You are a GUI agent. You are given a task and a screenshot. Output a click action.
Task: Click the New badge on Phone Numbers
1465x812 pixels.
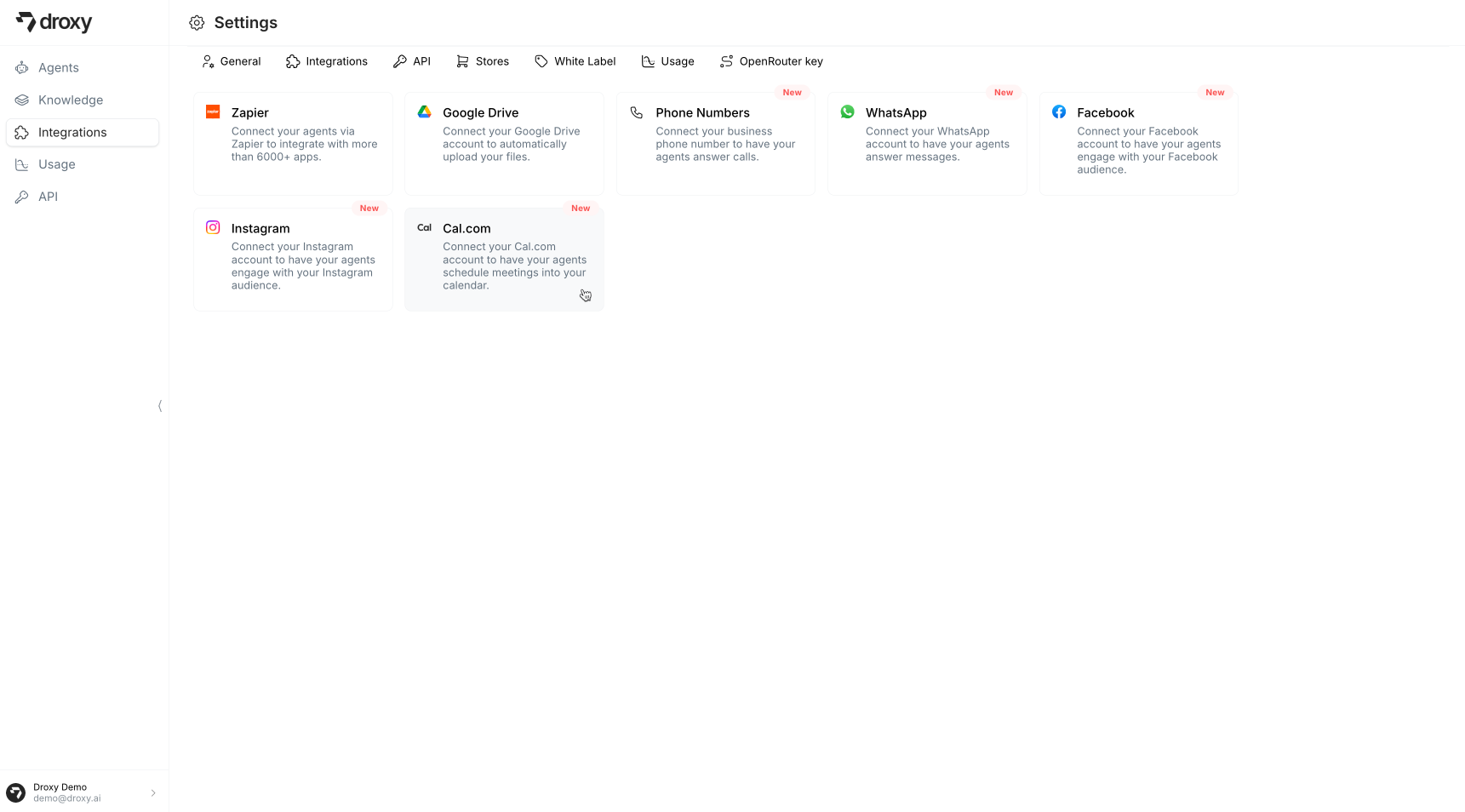[x=792, y=93]
